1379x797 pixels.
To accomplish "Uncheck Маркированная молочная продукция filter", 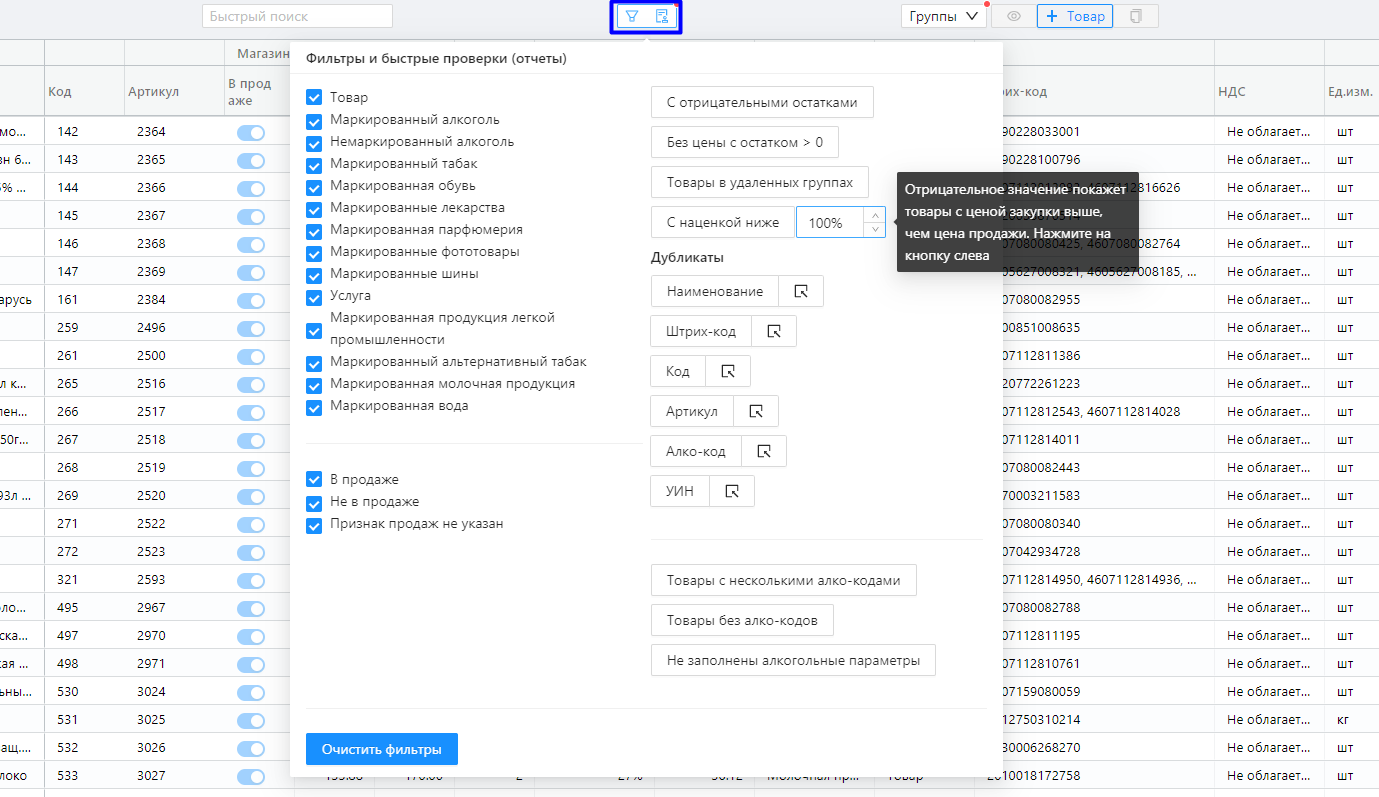I will point(314,384).
